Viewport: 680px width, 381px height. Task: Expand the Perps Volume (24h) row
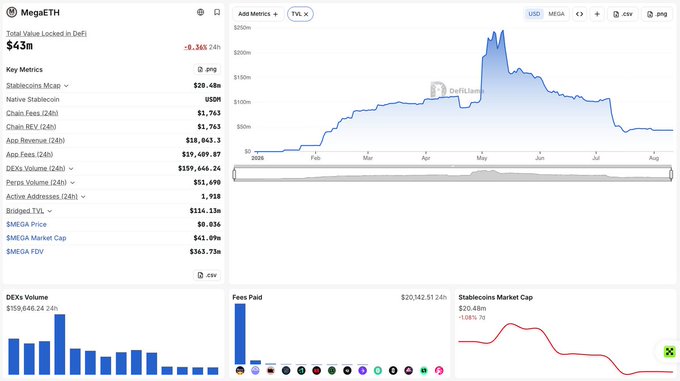[x=72, y=183]
